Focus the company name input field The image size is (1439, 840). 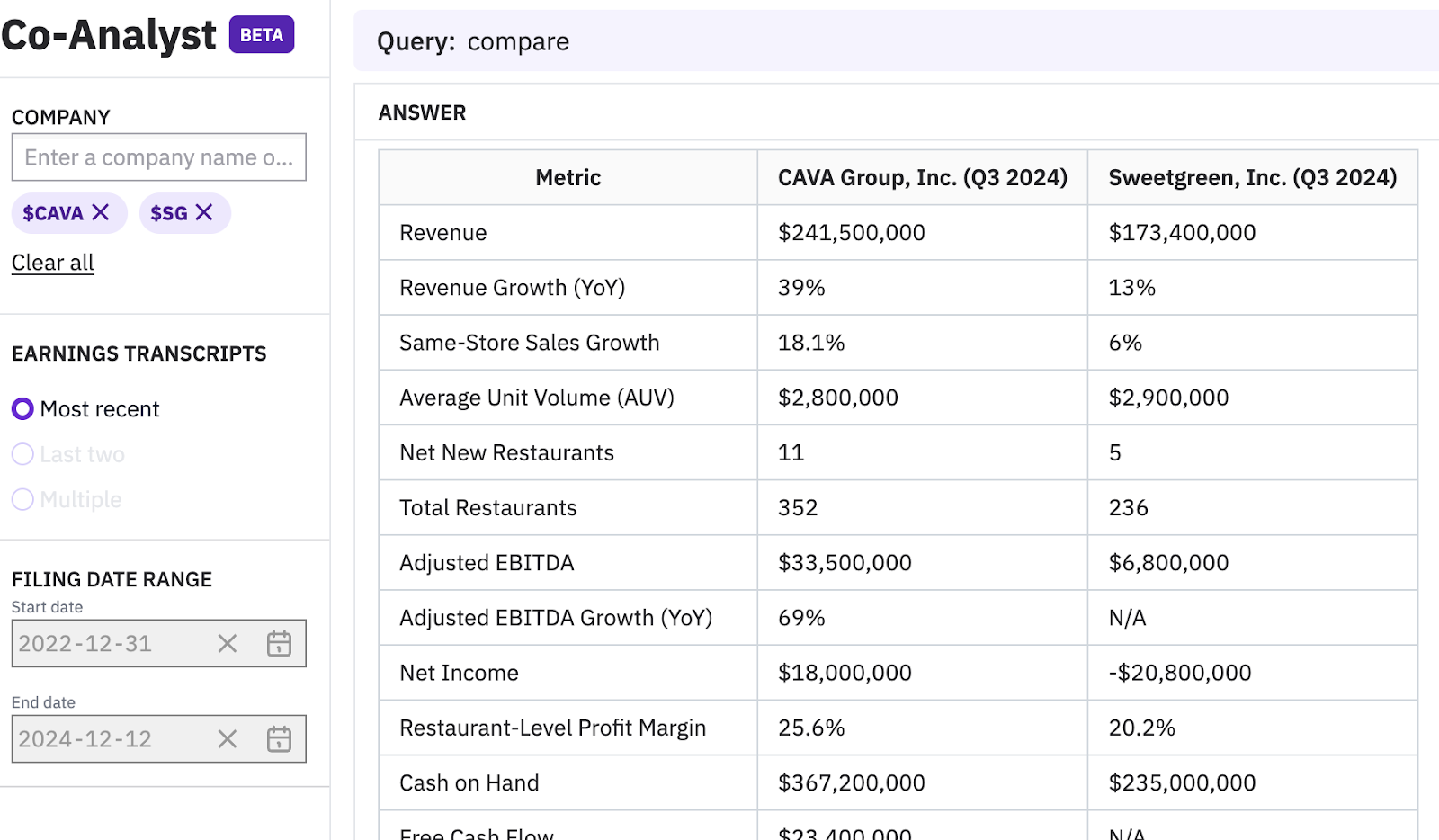click(158, 157)
